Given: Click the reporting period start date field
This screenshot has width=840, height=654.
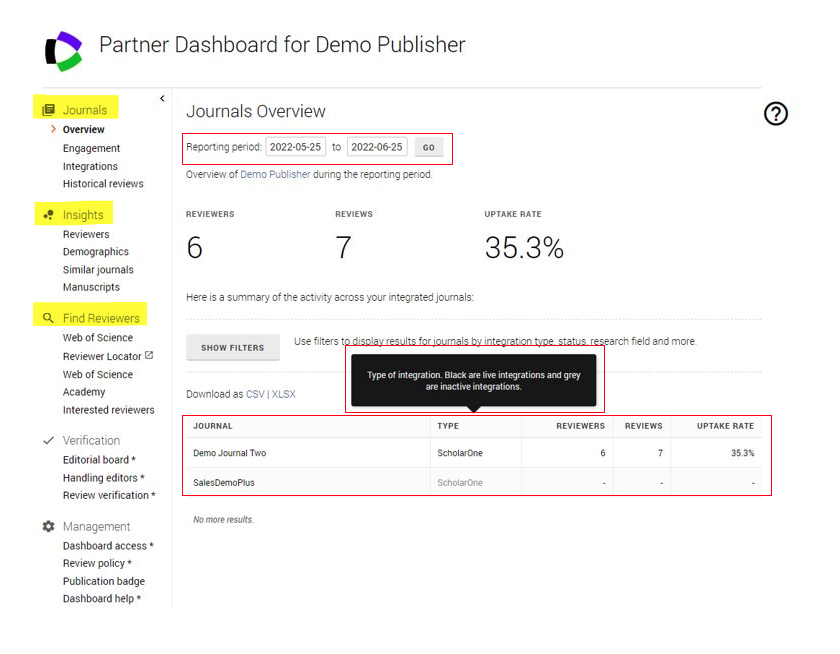Looking at the screenshot, I should point(295,147).
